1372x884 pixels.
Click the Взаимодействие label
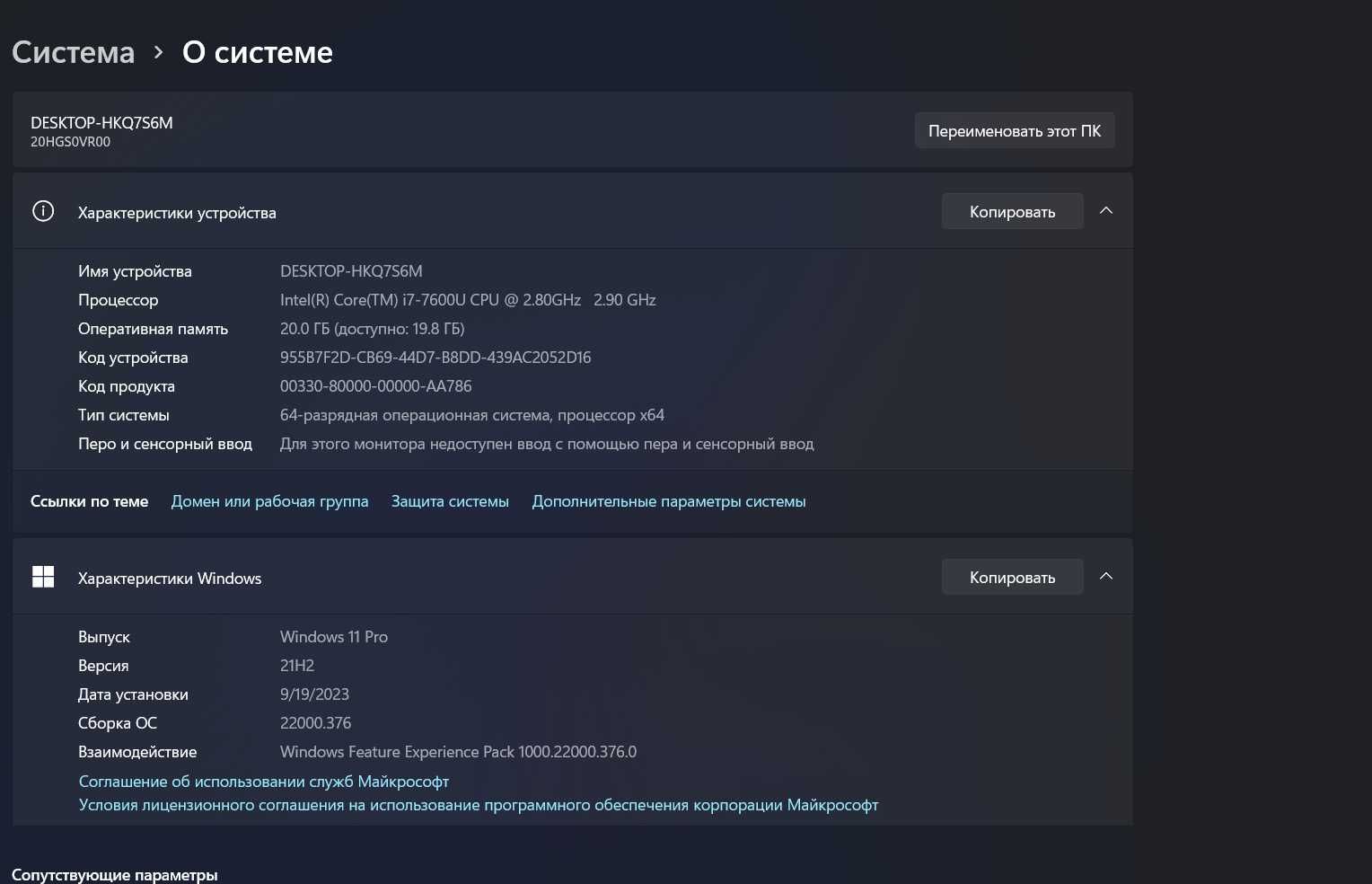[x=137, y=752]
